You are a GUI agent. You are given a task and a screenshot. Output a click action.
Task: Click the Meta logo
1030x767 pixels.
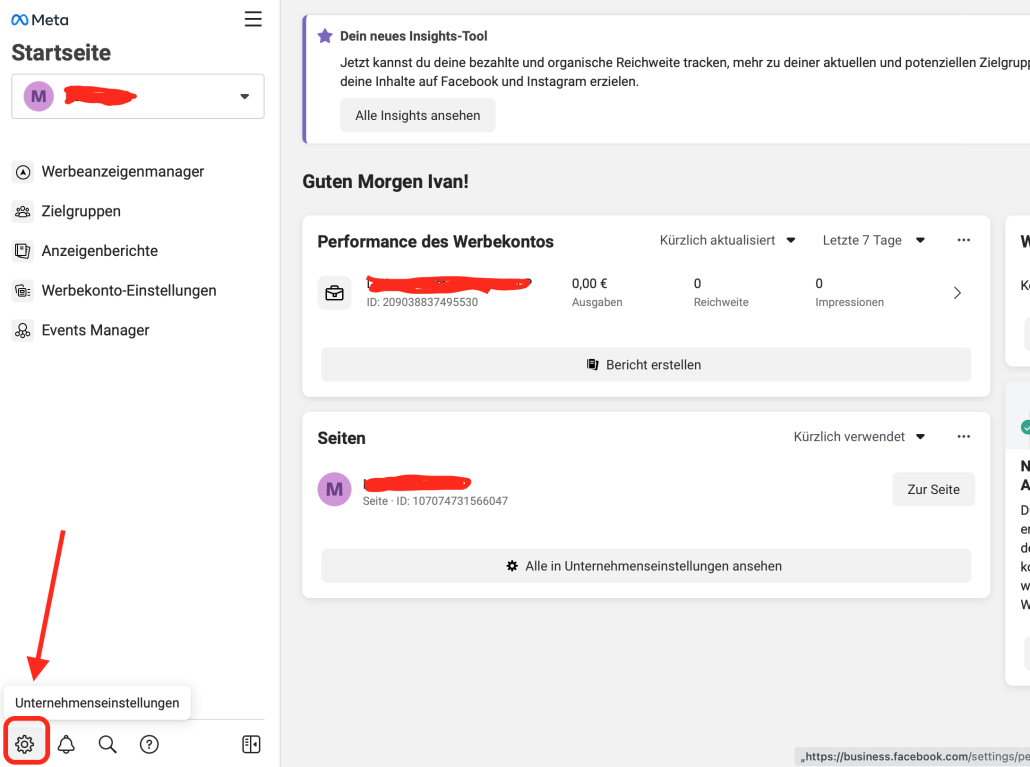coord(40,20)
